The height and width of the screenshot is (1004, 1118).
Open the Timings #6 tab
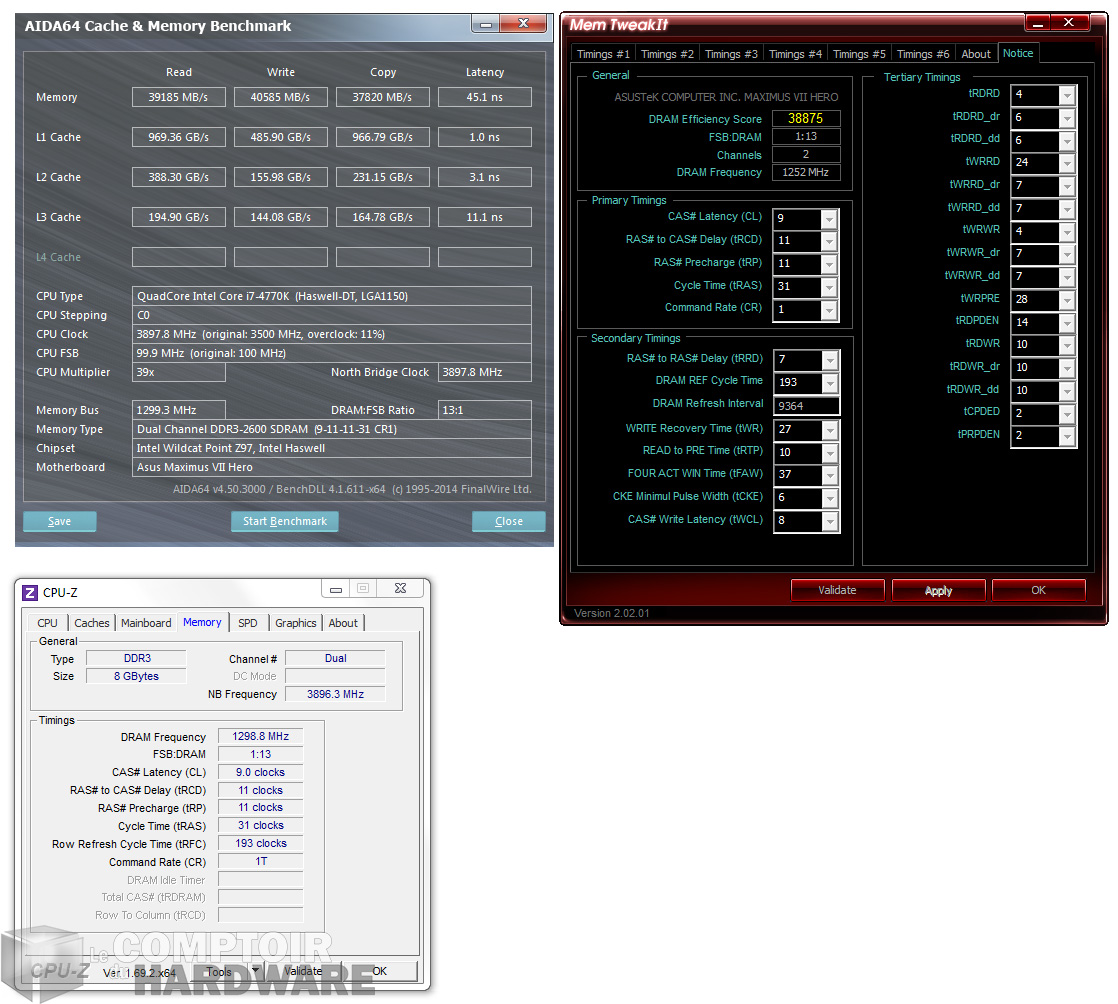tap(923, 54)
